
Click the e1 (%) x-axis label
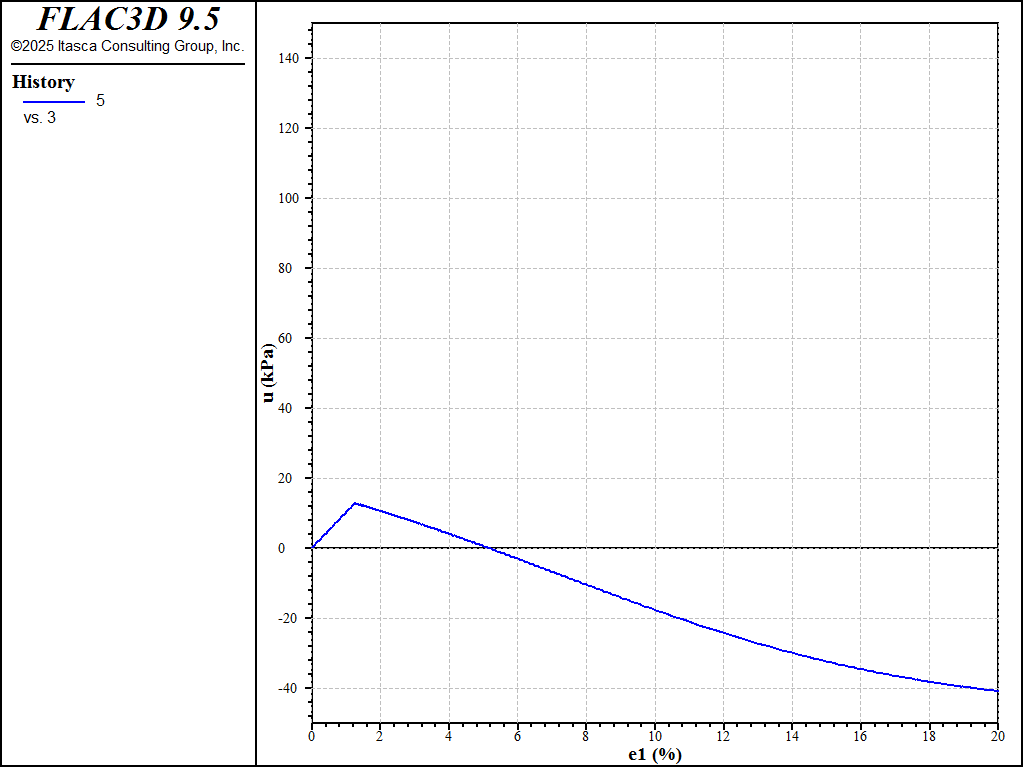tap(655, 755)
